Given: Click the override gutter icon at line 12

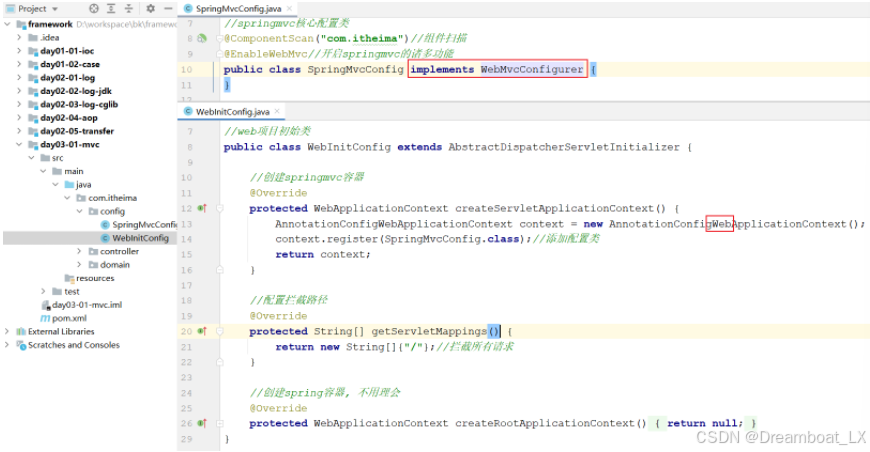Looking at the screenshot, I should point(202,209).
